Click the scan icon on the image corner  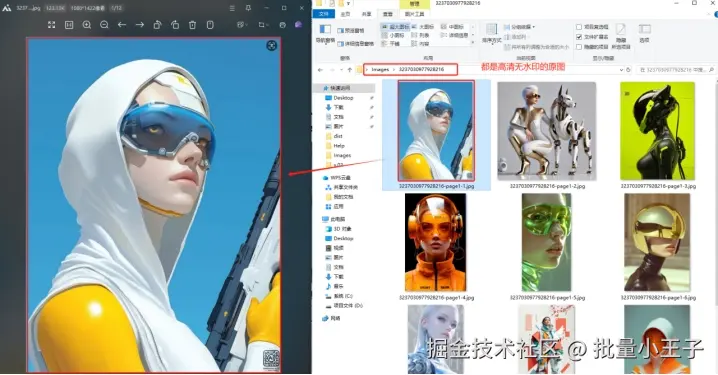pos(272,45)
